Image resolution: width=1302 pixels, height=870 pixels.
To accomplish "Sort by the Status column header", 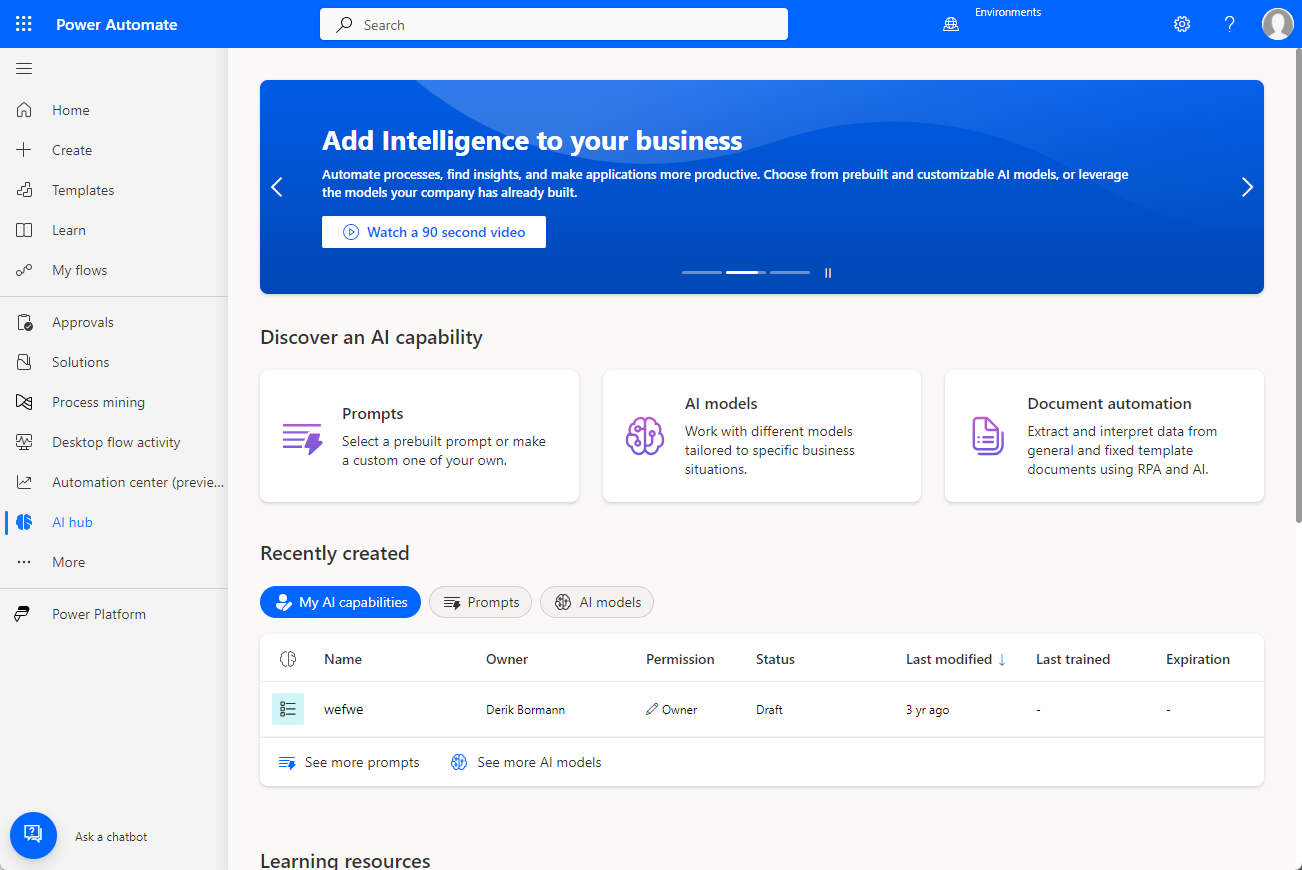I will coord(775,659).
